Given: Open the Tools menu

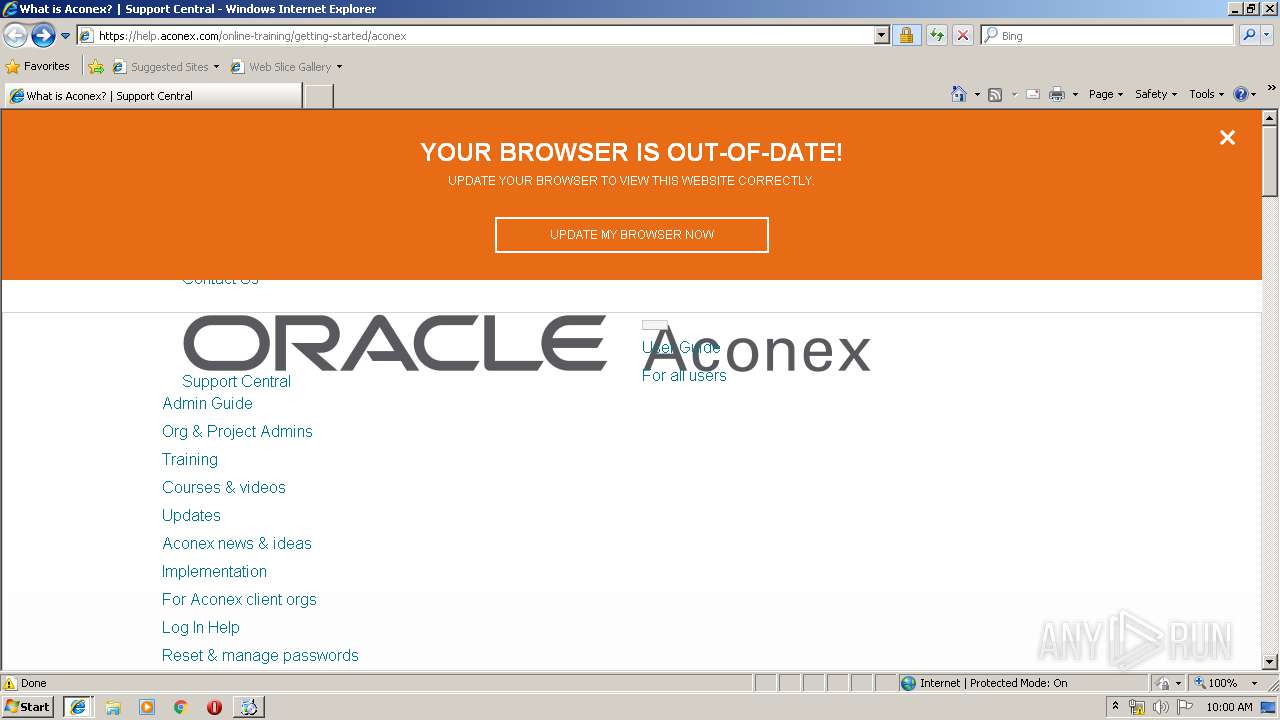Looking at the screenshot, I should click(x=1206, y=94).
